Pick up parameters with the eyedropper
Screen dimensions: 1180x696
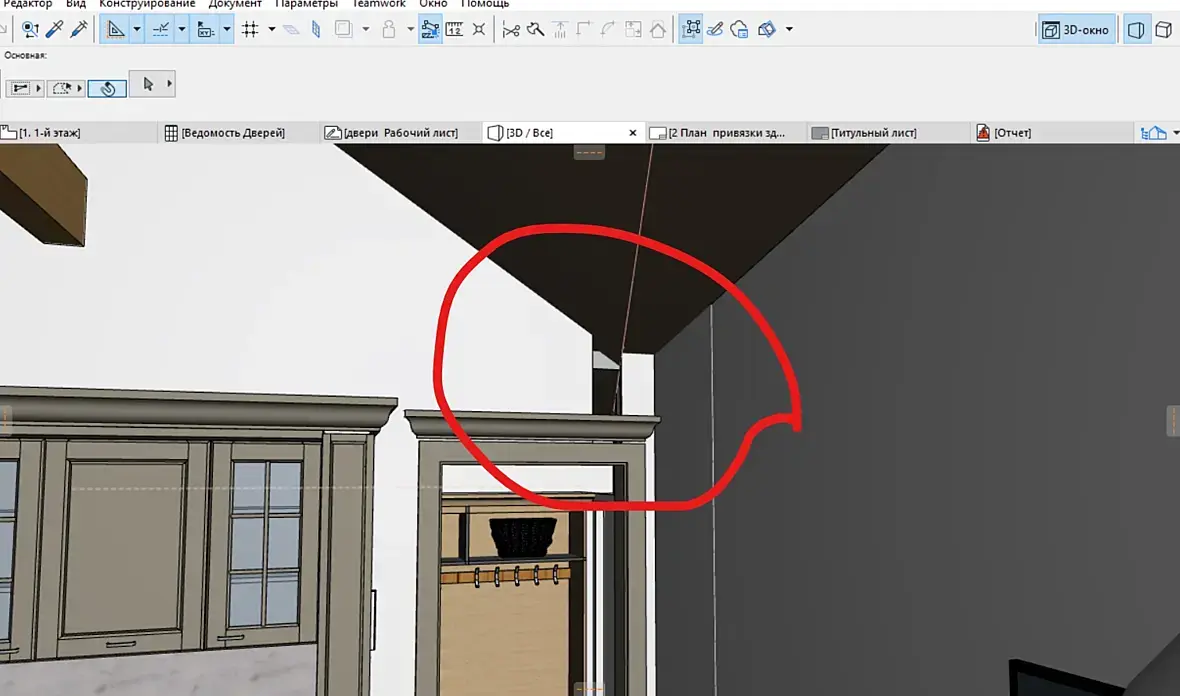click(54, 29)
